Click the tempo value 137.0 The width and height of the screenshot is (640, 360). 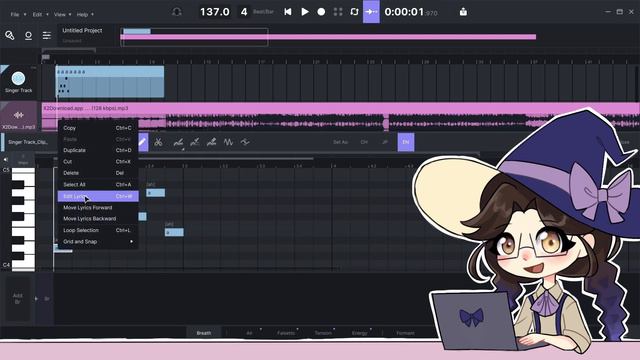(215, 12)
